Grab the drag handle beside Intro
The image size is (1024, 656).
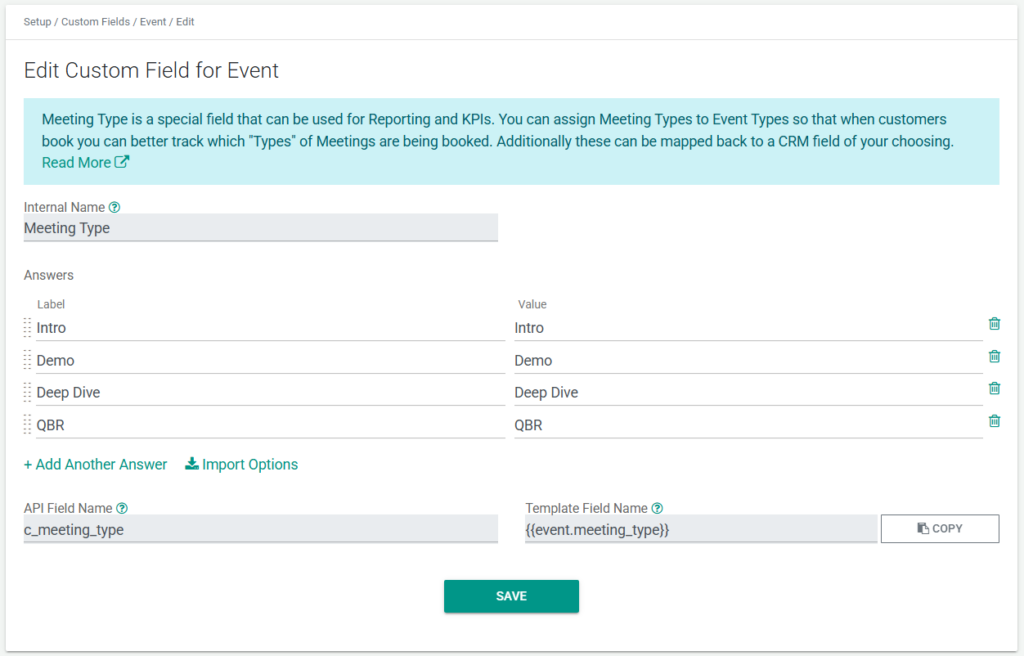28,327
